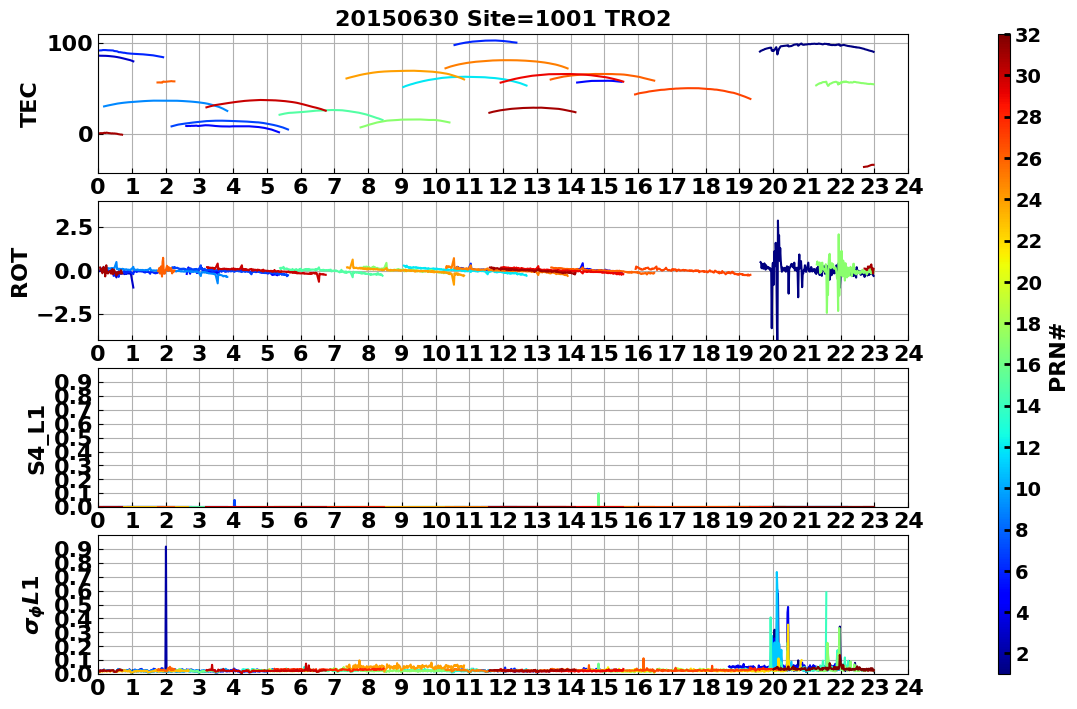
Task: Click the light green TEC curve near hour 22
Action: coord(845,82)
